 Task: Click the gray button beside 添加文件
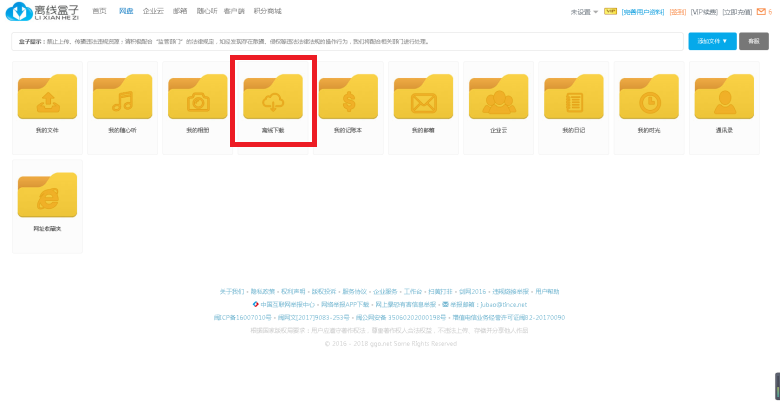tap(755, 41)
